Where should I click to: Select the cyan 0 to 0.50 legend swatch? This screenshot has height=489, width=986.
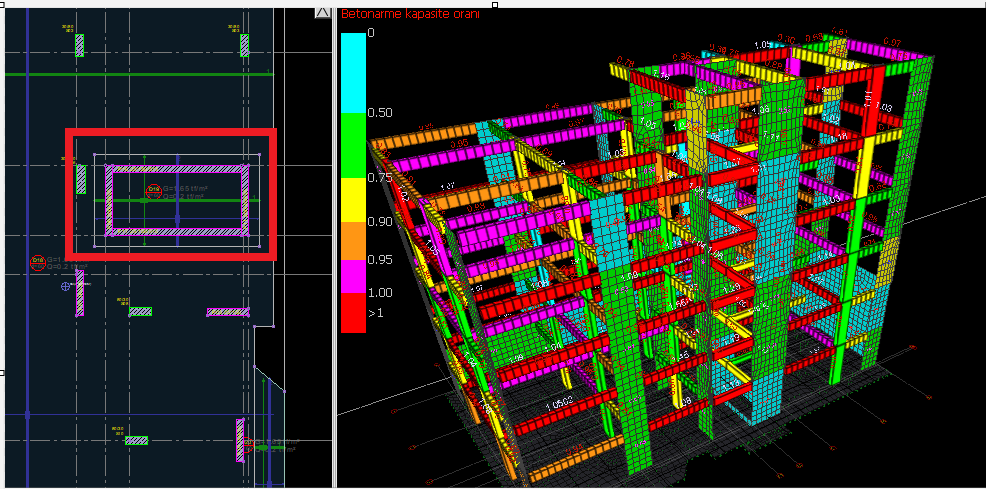click(353, 72)
